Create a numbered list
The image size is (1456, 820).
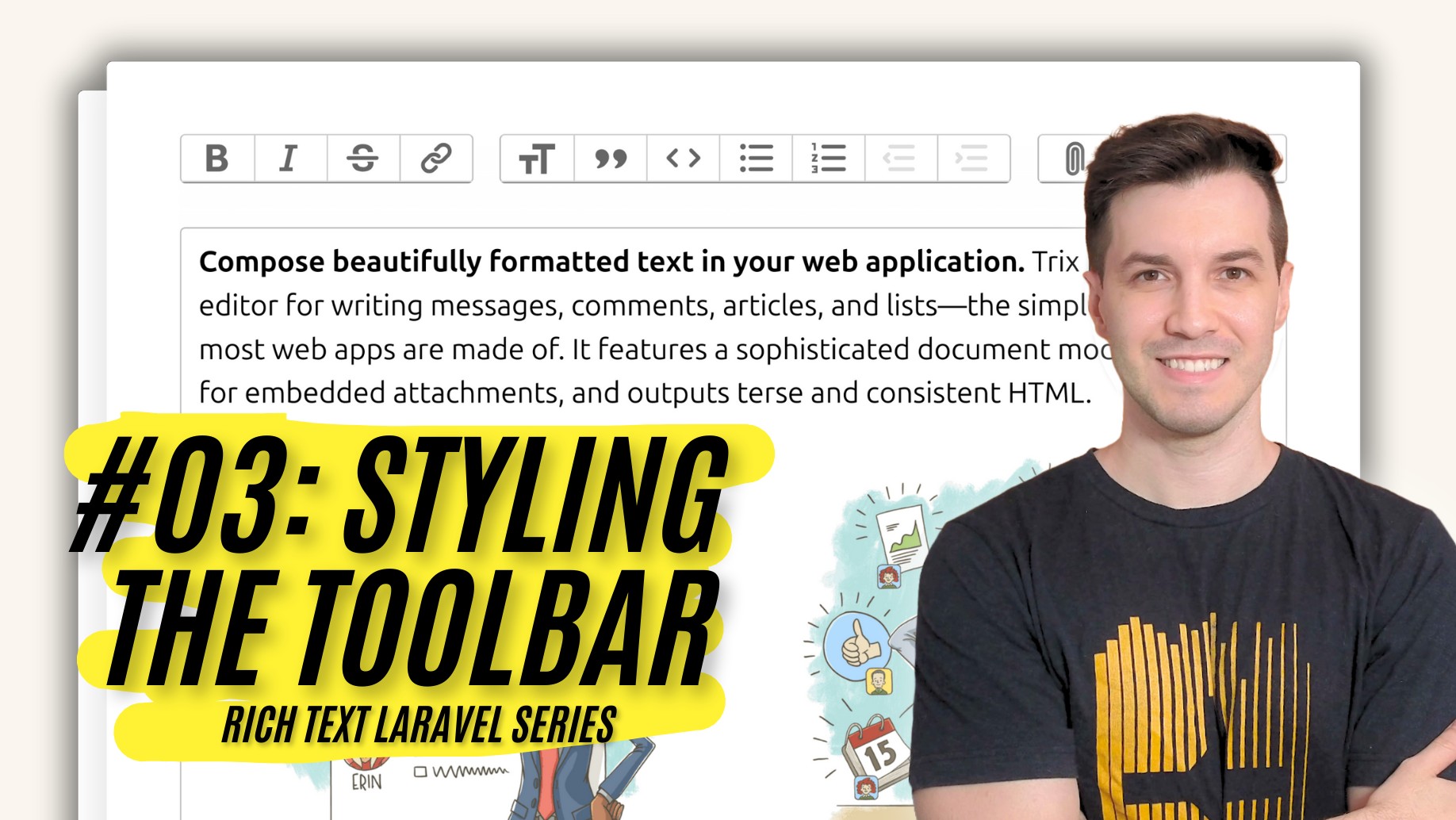(x=829, y=159)
